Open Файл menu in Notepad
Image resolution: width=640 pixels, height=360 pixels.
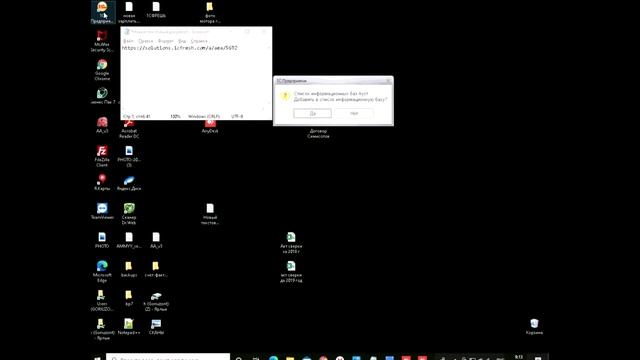128,41
